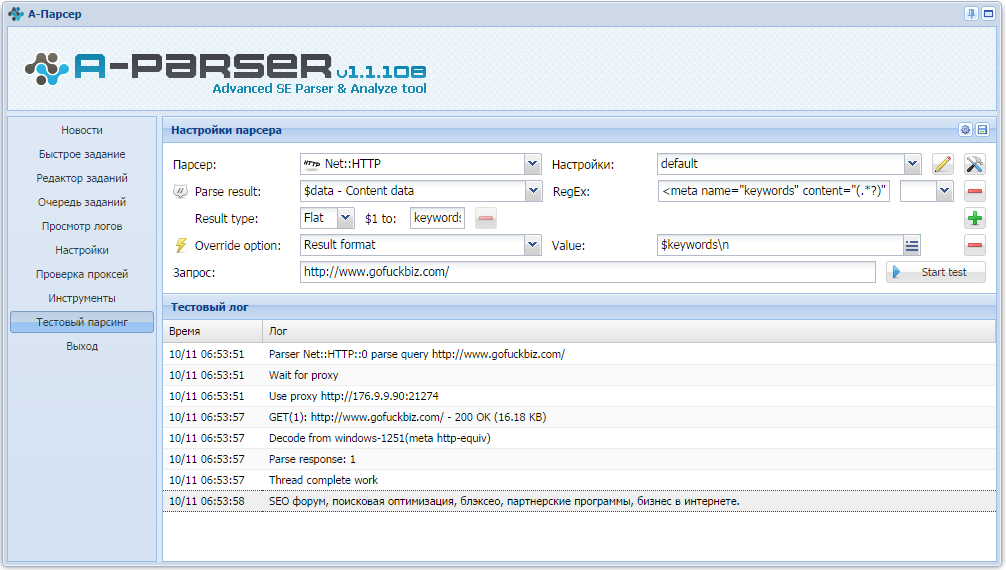Click the Value $keywords\n input field

coord(780,245)
